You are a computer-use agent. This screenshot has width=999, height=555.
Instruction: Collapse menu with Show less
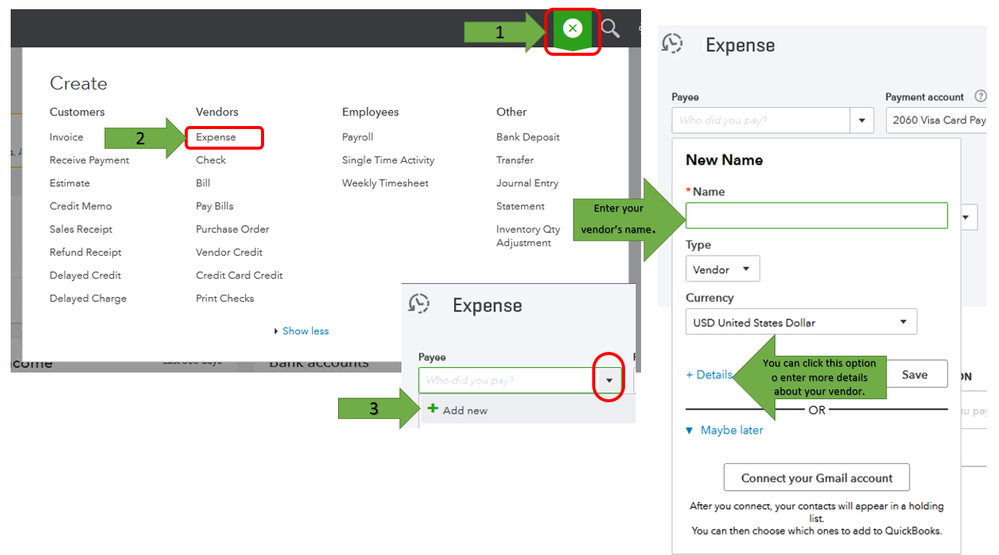pyautogui.click(x=301, y=331)
